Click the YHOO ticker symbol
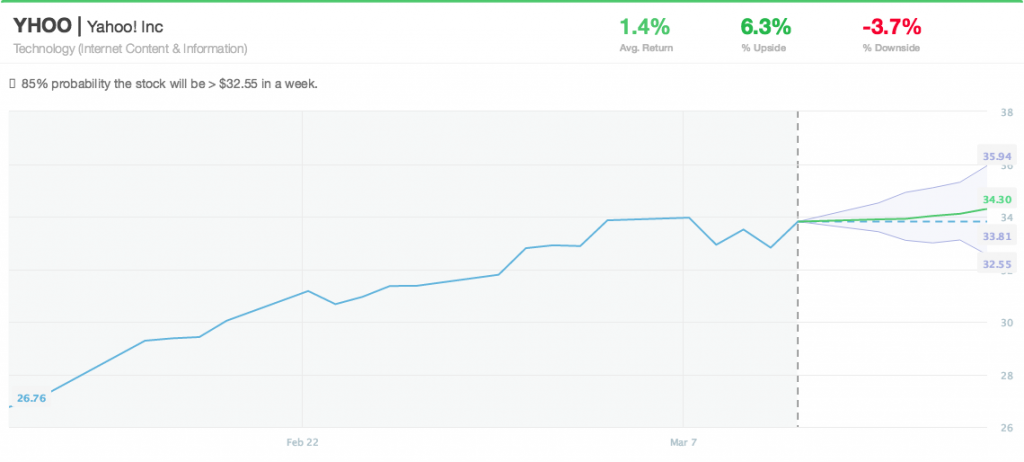 pos(42,27)
